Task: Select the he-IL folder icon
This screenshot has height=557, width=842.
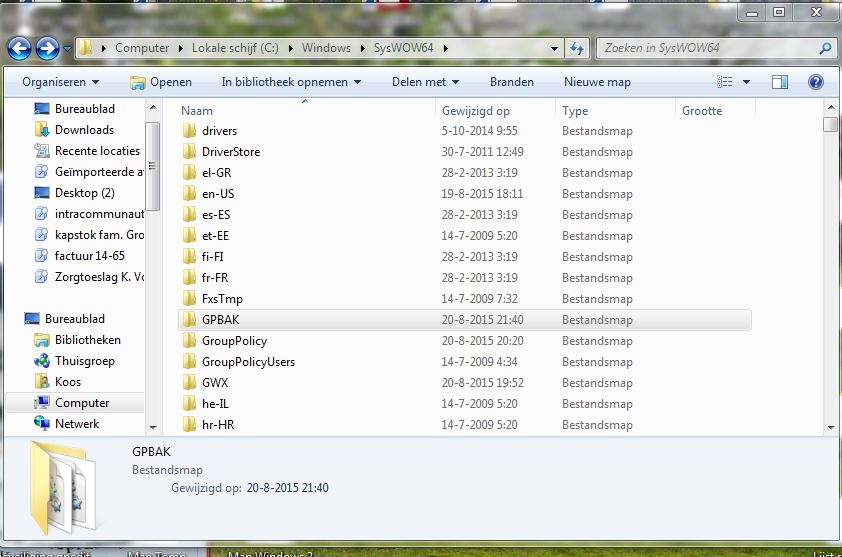Action: click(x=189, y=403)
